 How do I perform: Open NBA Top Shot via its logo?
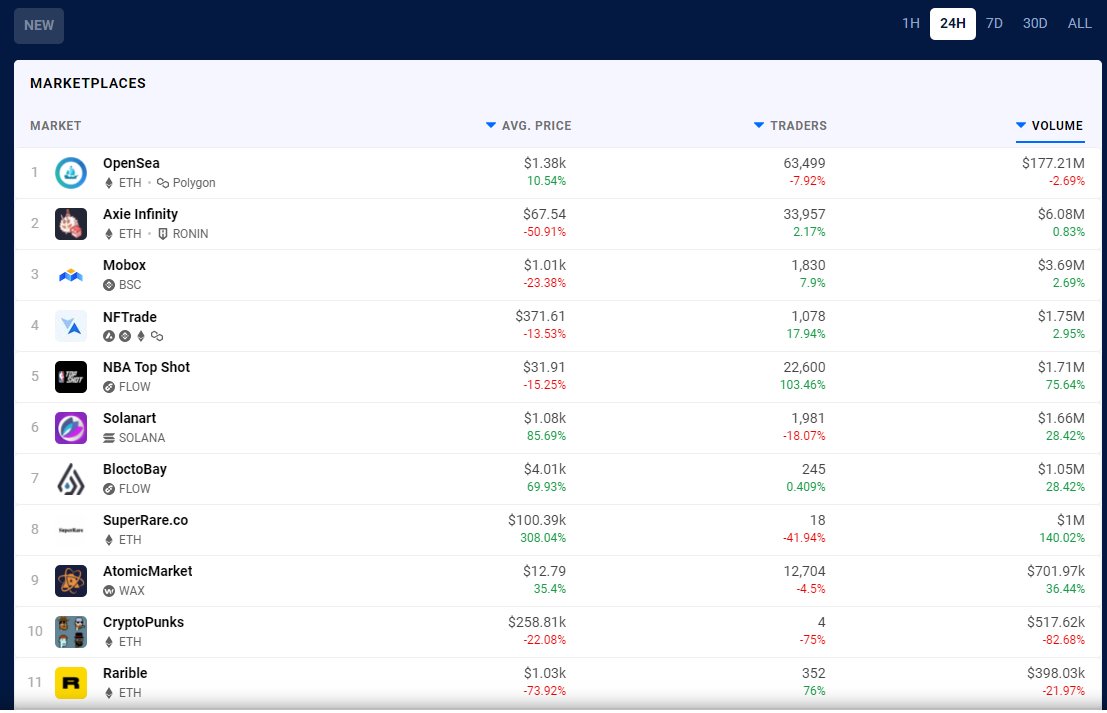(x=71, y=376)
